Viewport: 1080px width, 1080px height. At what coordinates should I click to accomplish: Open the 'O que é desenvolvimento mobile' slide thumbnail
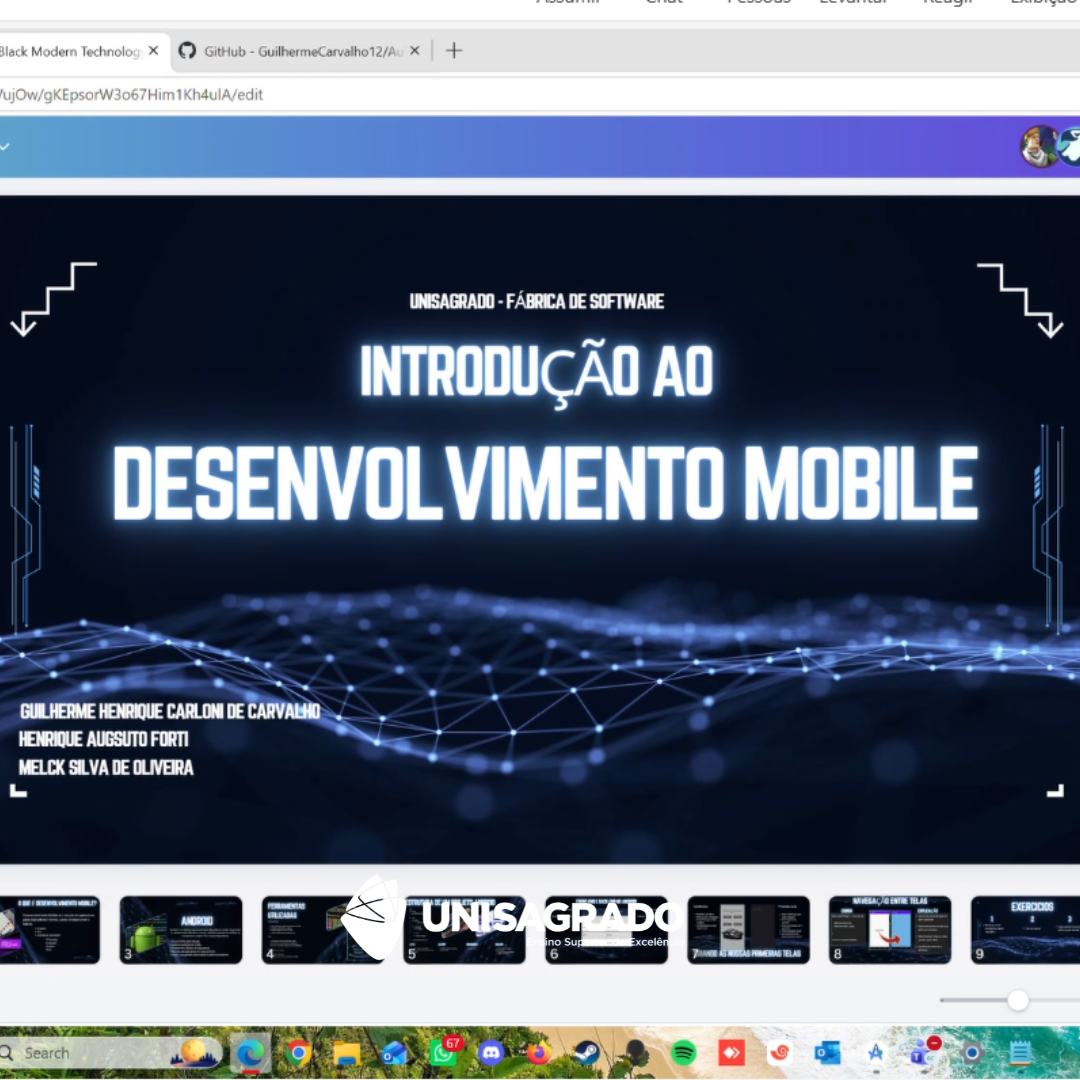(50, 930)
